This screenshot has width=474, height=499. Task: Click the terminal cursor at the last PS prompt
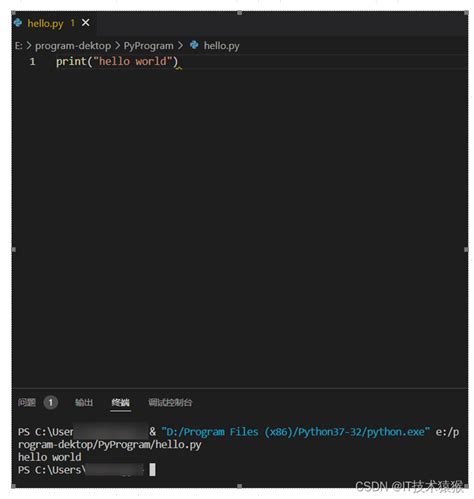point(152,470)
